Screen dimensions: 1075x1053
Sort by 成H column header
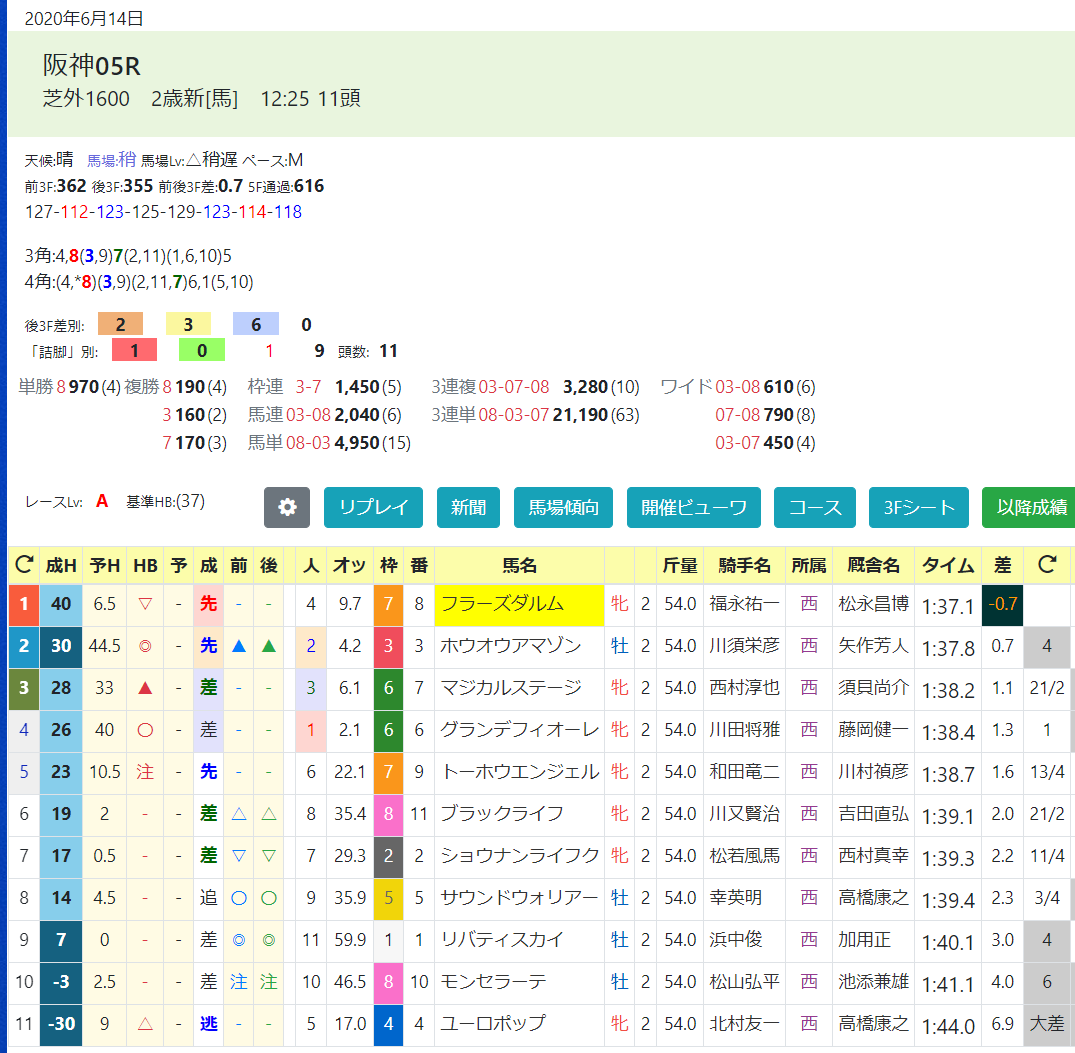pyautogui.click(x=61, y=566)
